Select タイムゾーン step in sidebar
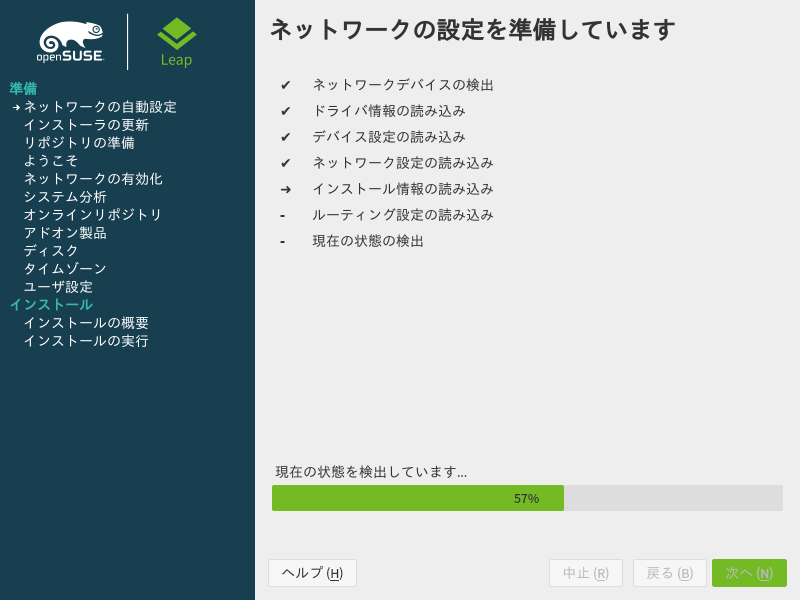 [65, 268]
